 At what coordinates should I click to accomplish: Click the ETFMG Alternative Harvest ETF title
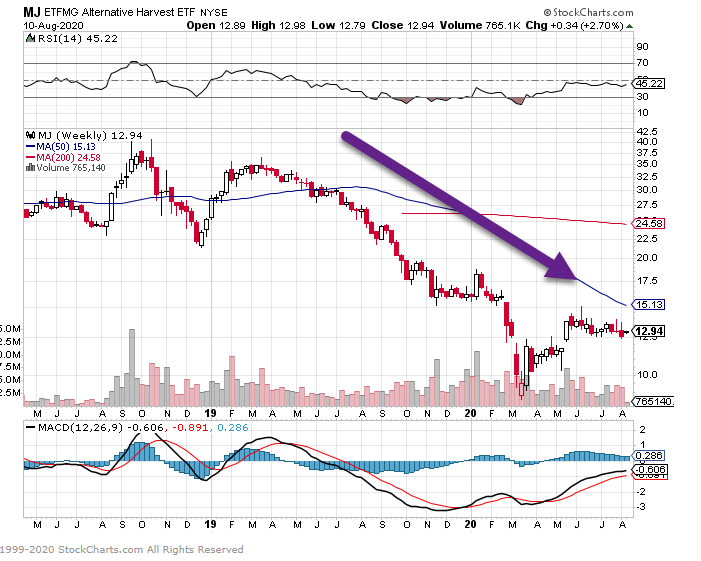point(120,12)
